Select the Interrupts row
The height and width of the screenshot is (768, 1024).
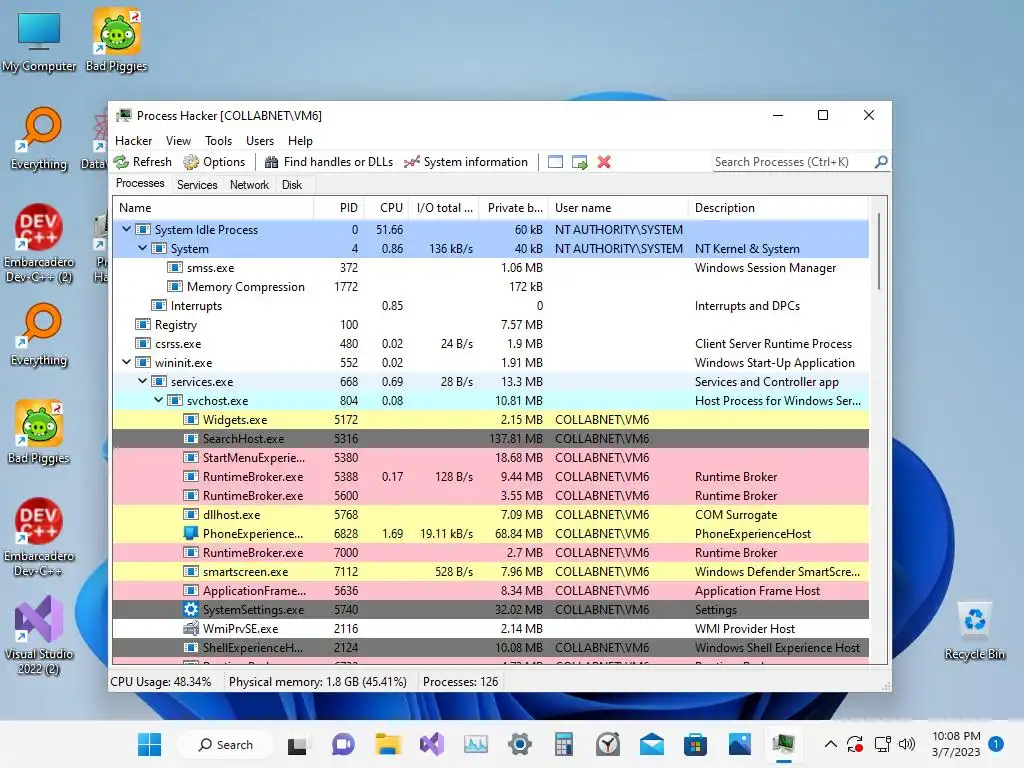point(490,306)
